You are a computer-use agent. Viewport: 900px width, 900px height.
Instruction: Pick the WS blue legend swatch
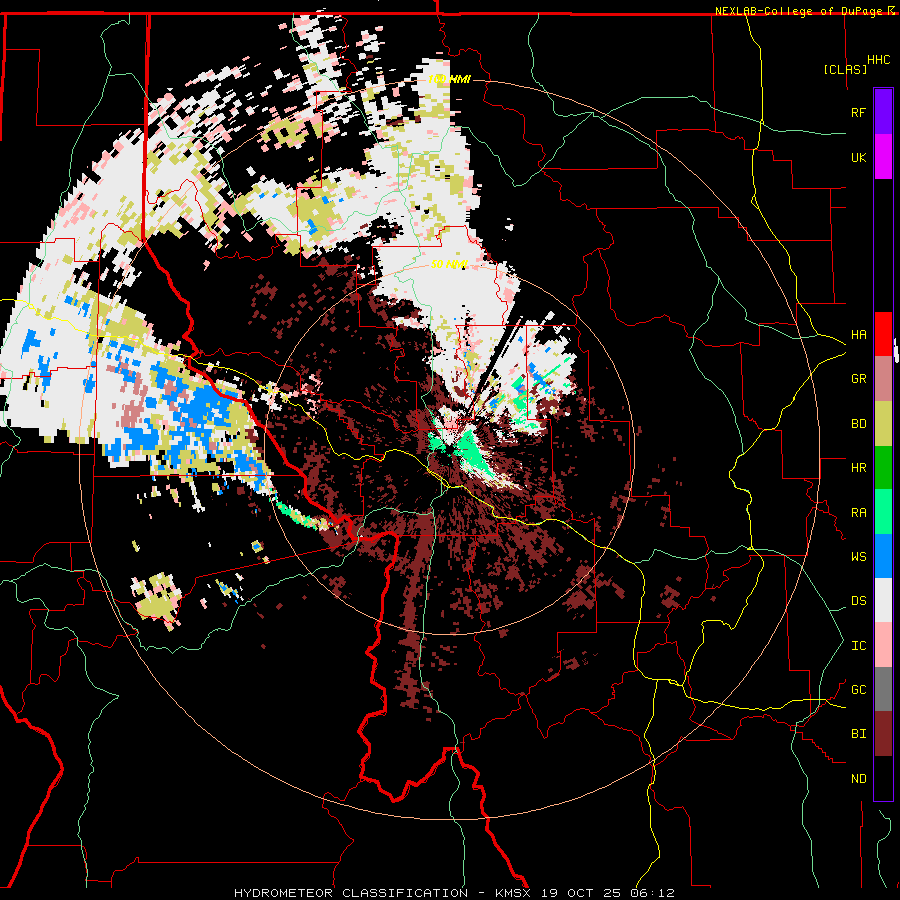(883, 556)
